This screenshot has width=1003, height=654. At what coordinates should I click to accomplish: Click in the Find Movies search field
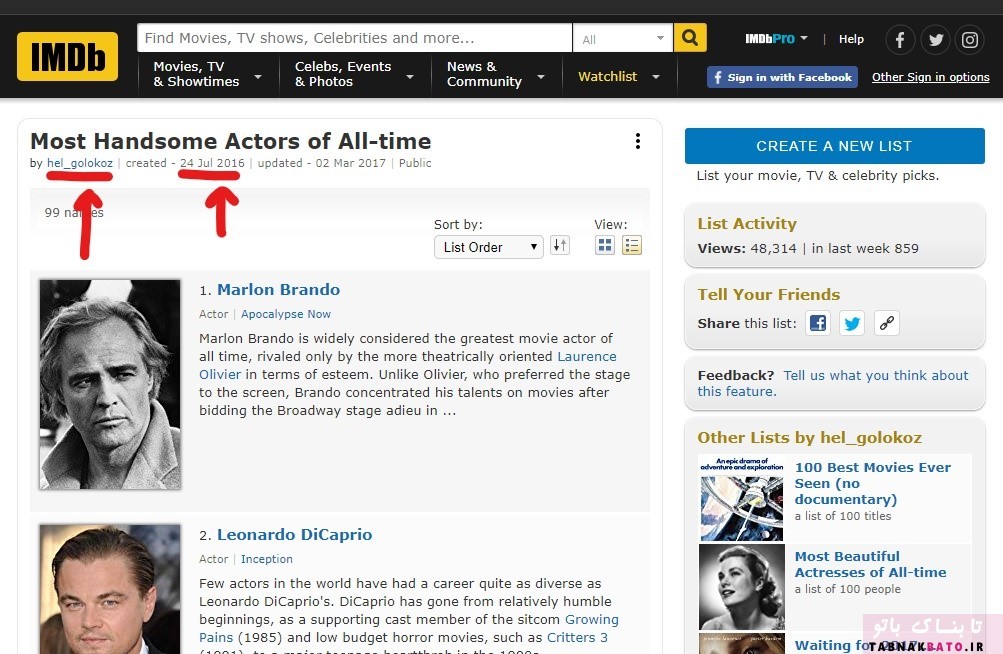tap(354, 38)
